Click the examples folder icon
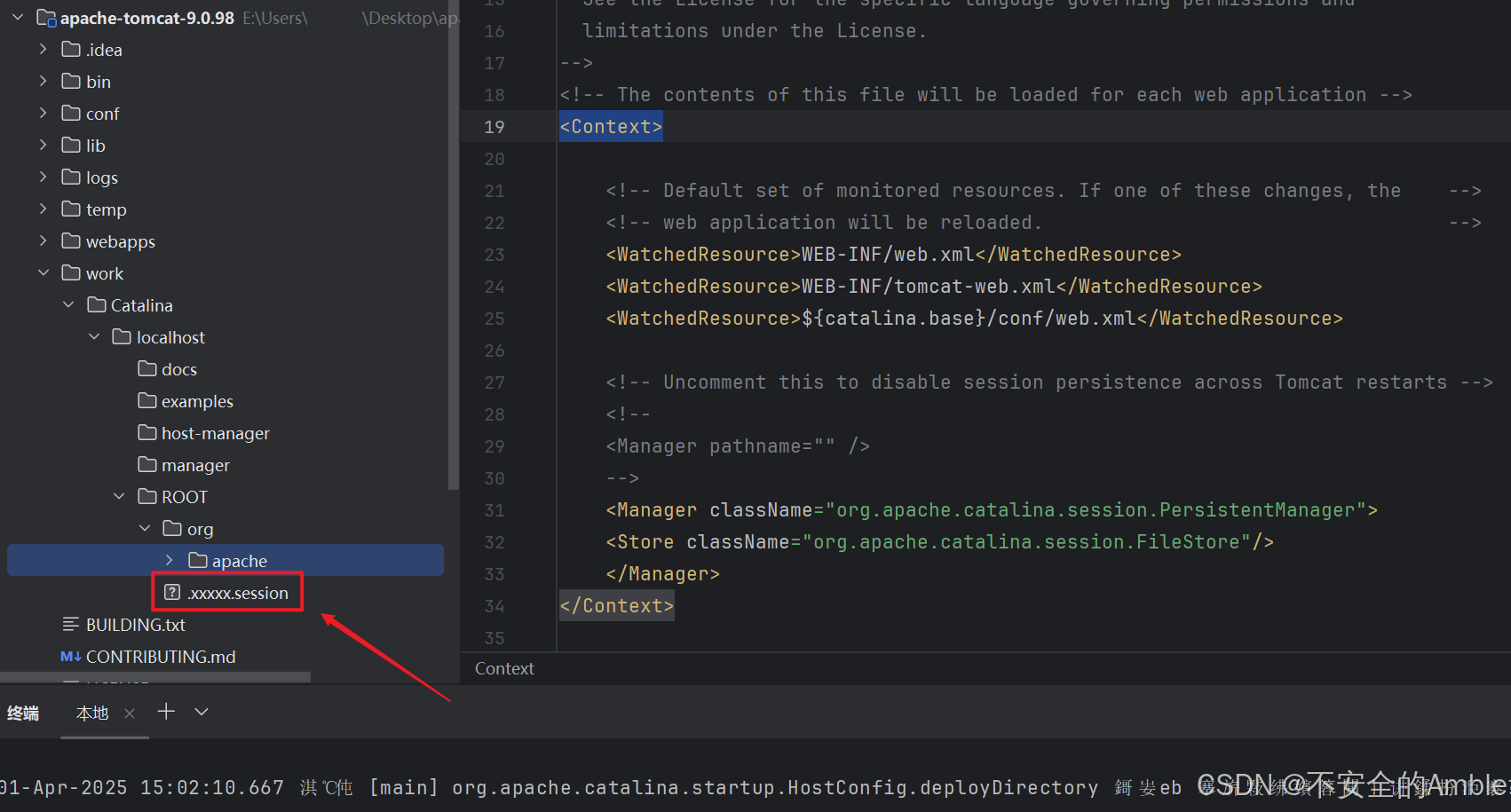1511x812 pixels. 147,400
